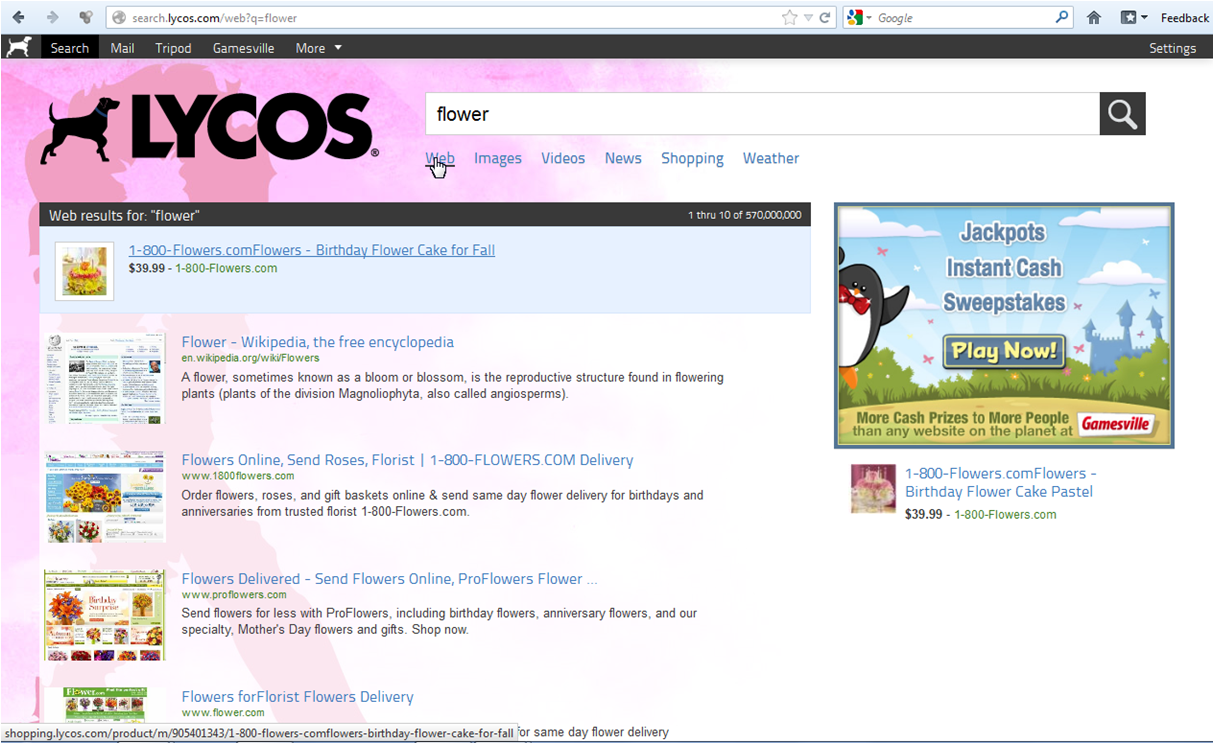Click the bookmarks panel icon near Feedback
1214x744 pixels.
(1127, 17)
